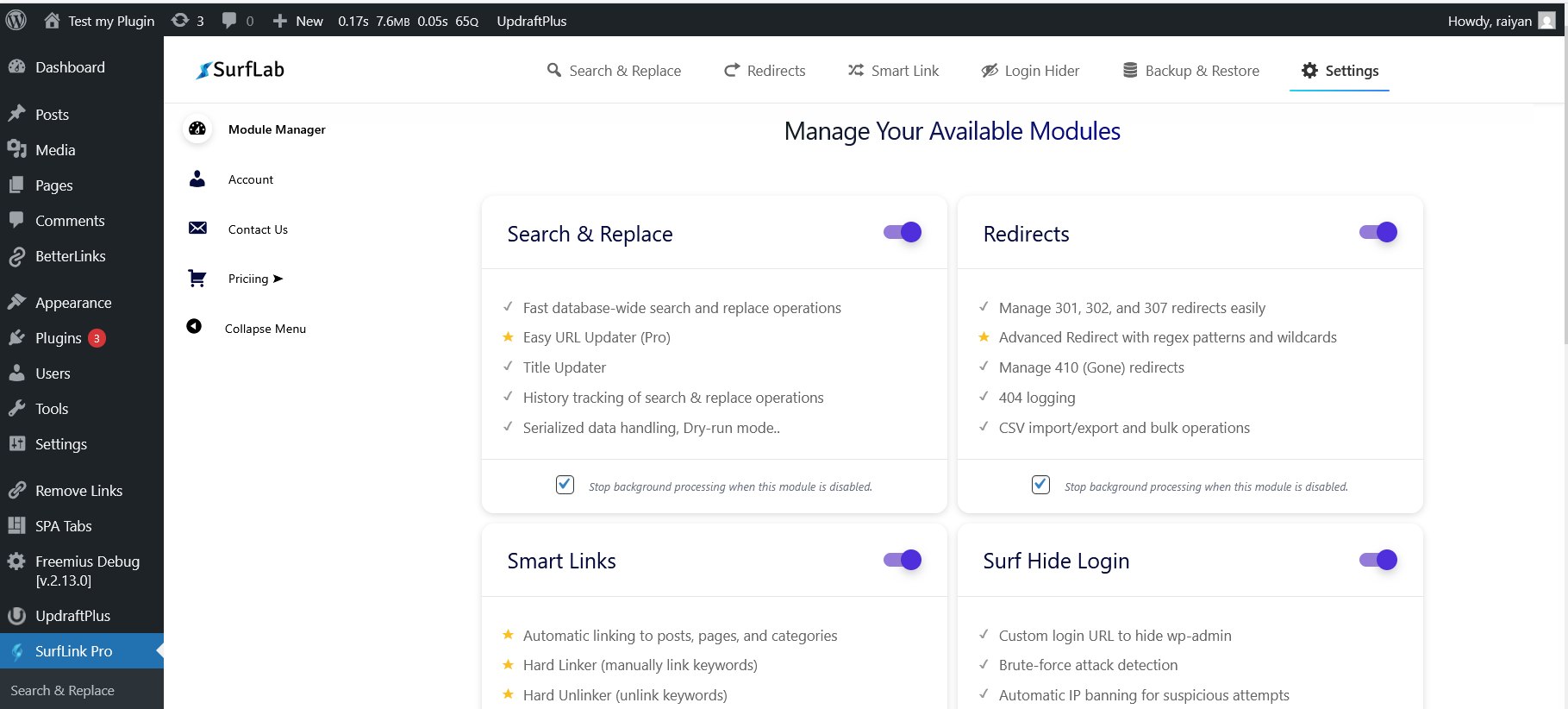Click the Account person icon

point(197,179)
